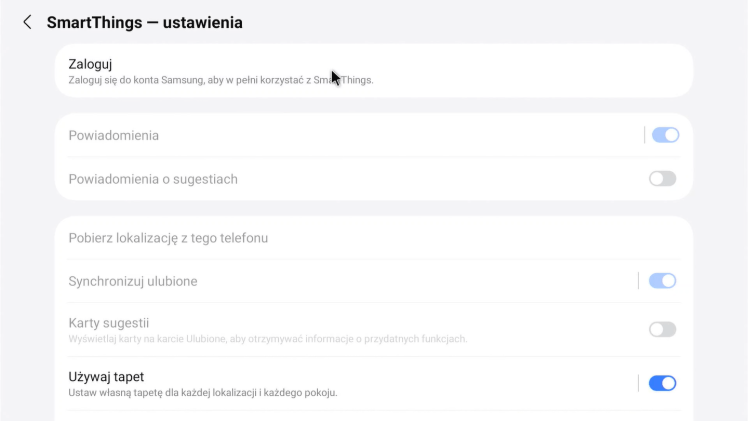Screen dimensions: 748x421
Task: Disable the Powiadomienia toggle
Action: [665, 135]
